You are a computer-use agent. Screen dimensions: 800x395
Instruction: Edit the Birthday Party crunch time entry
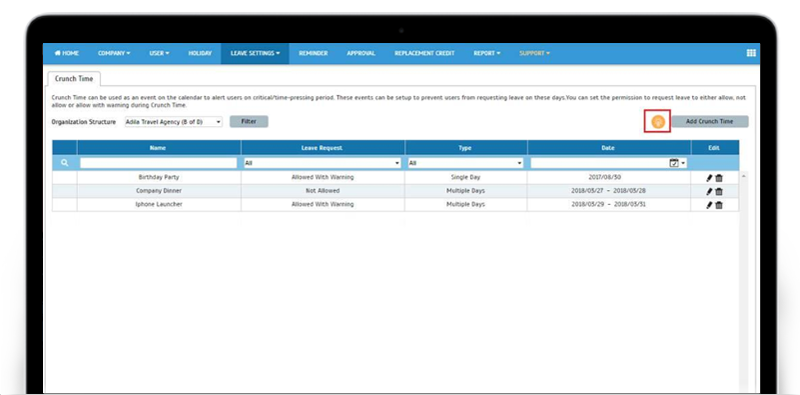point(709,178)
